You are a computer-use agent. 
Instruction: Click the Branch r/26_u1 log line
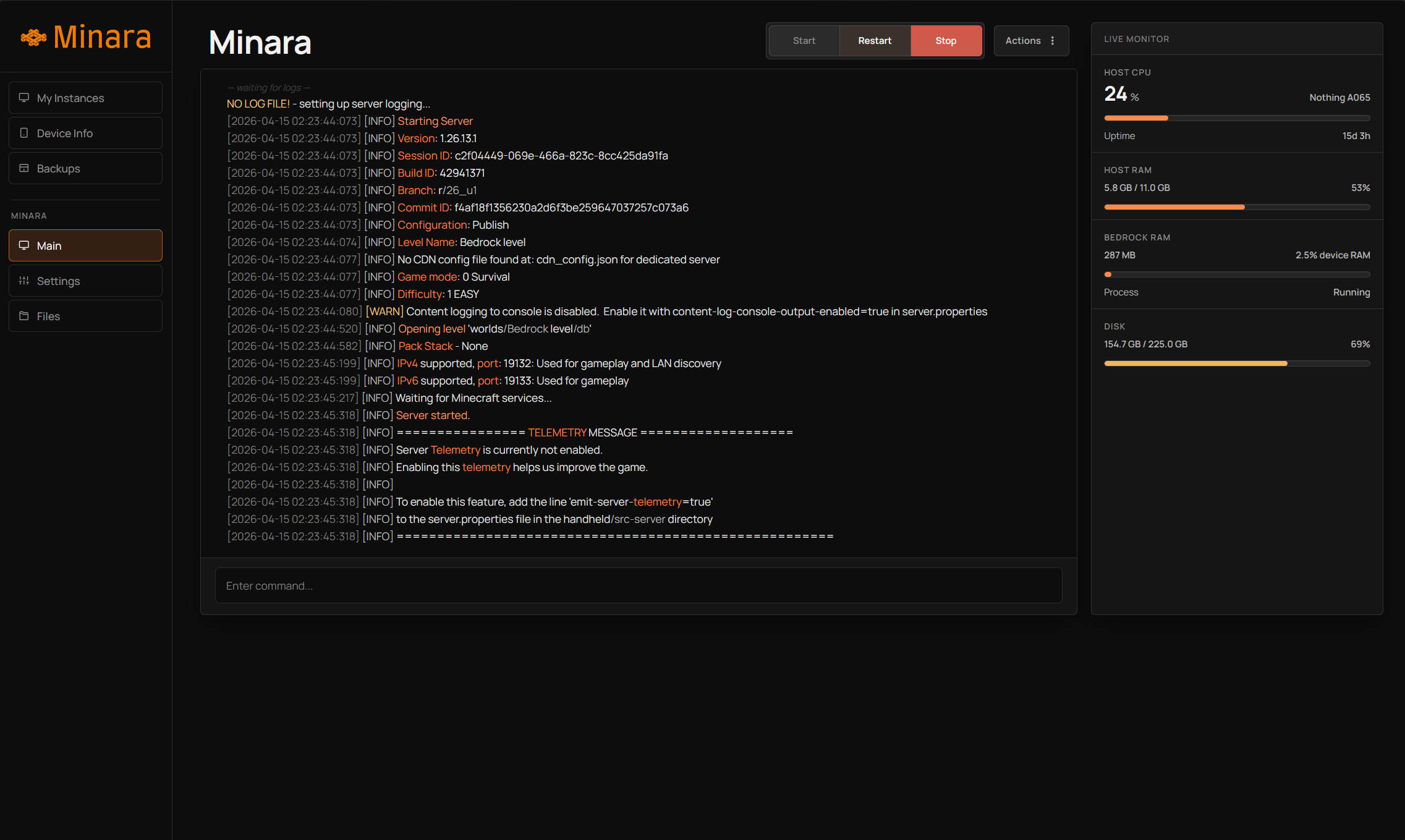352,190
